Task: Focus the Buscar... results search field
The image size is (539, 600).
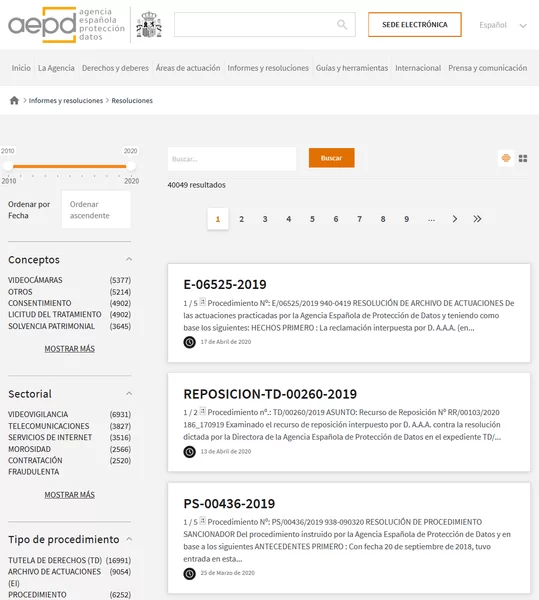Action: click(232, 158)
